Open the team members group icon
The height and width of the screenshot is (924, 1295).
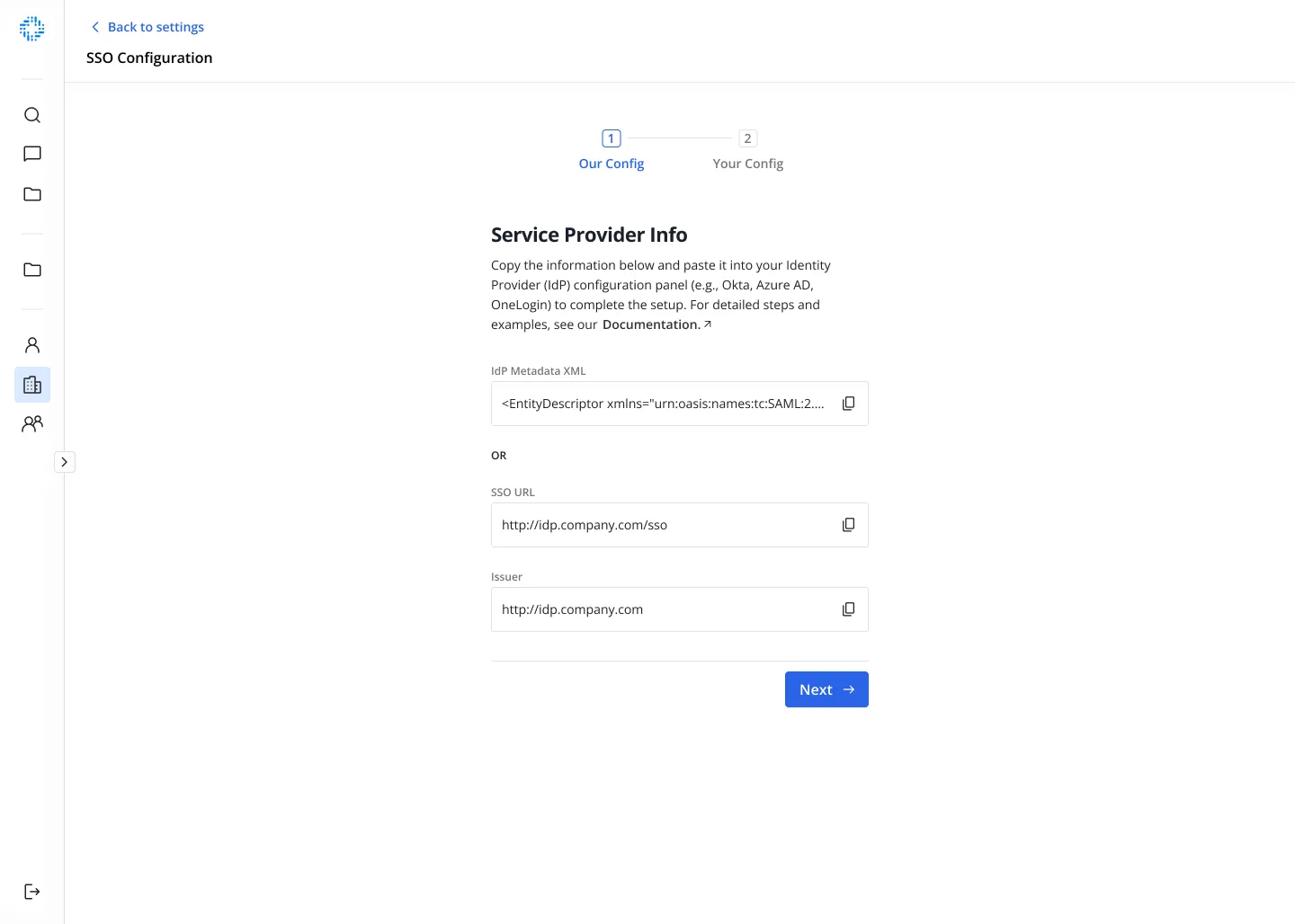pos(32,424)
